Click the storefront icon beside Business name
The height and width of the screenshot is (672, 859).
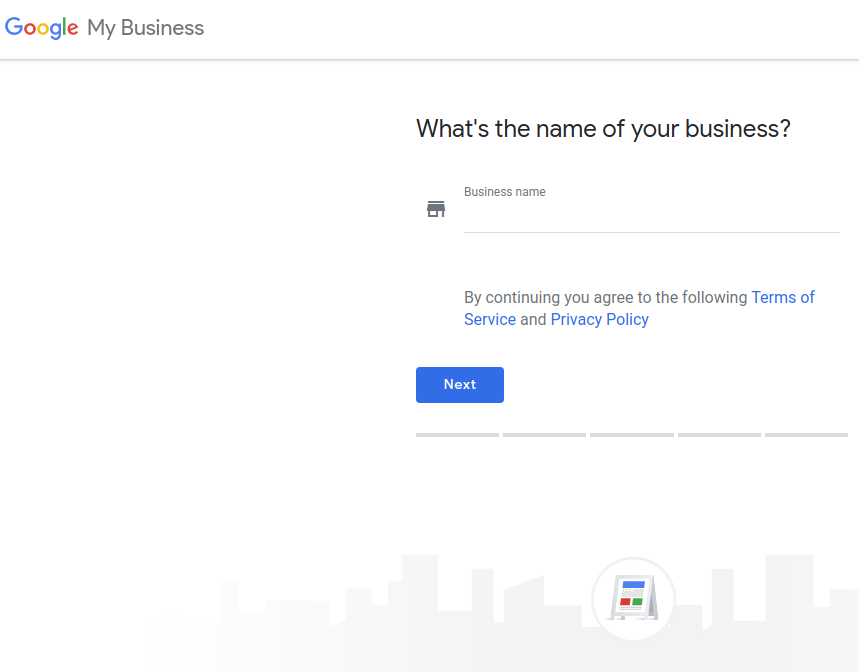click(x=436, y=209)
